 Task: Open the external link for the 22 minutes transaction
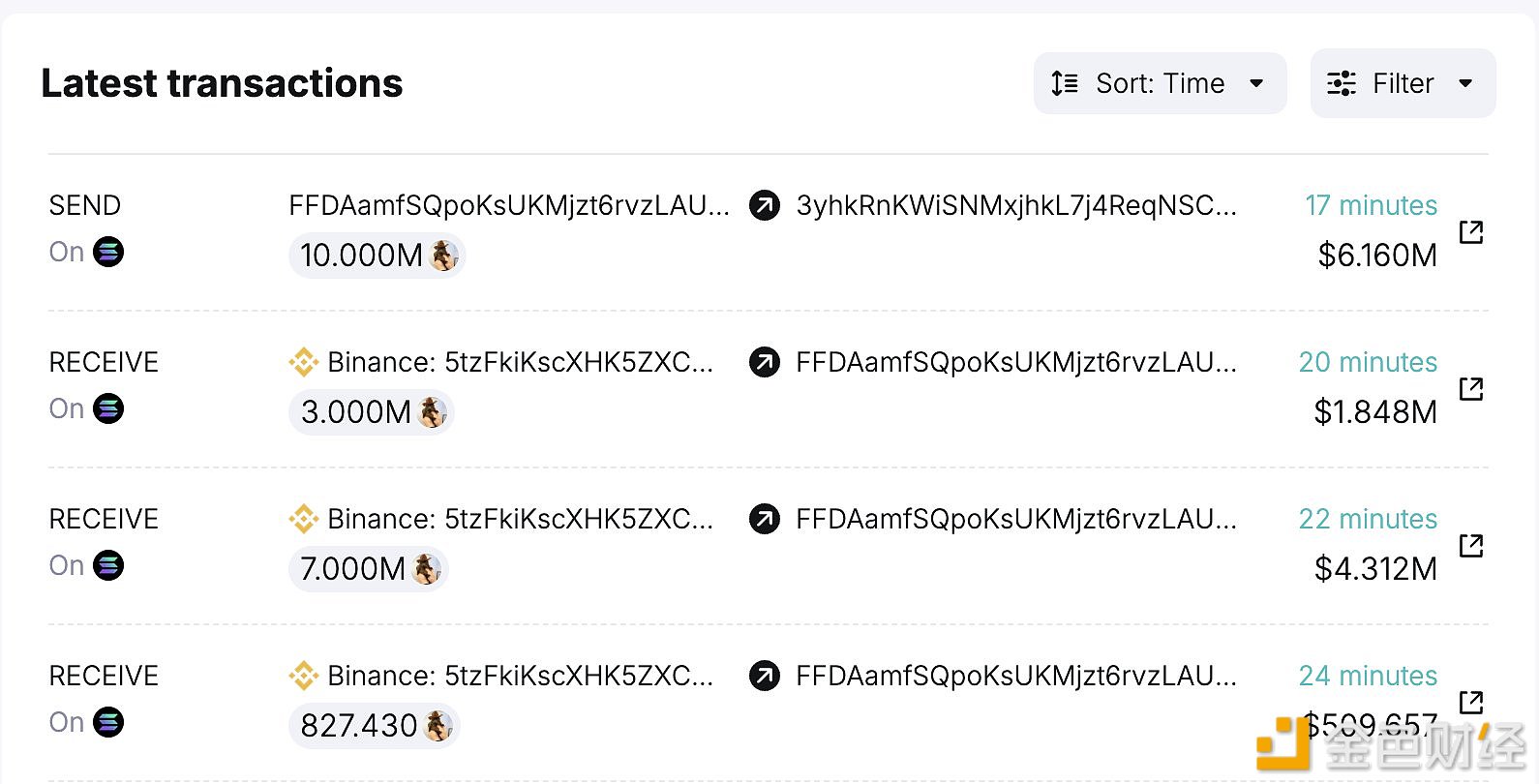pos(1470,545)
